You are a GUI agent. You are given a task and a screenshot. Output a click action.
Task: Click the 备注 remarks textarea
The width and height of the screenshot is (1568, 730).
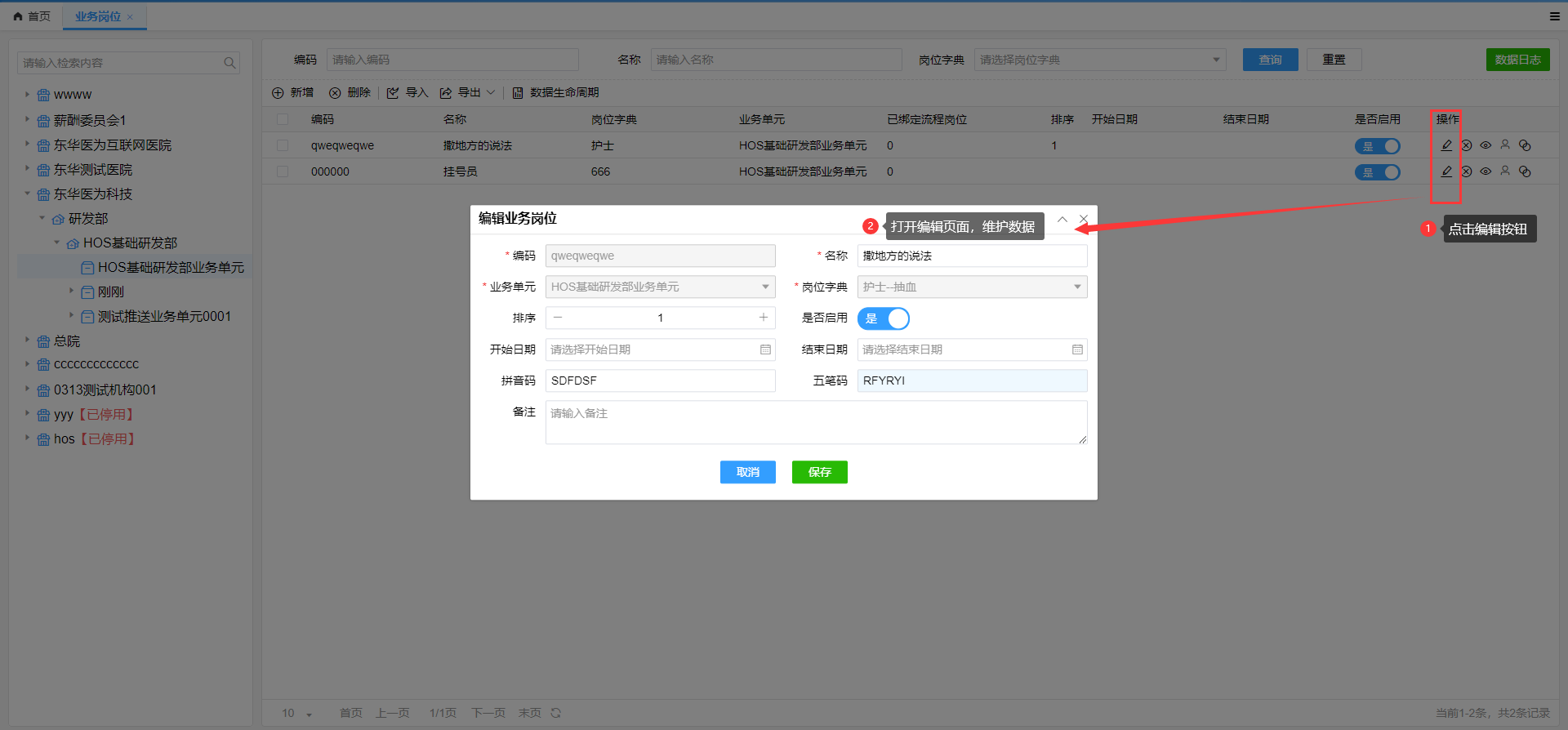pyautogui.click(x=816, y=422)
